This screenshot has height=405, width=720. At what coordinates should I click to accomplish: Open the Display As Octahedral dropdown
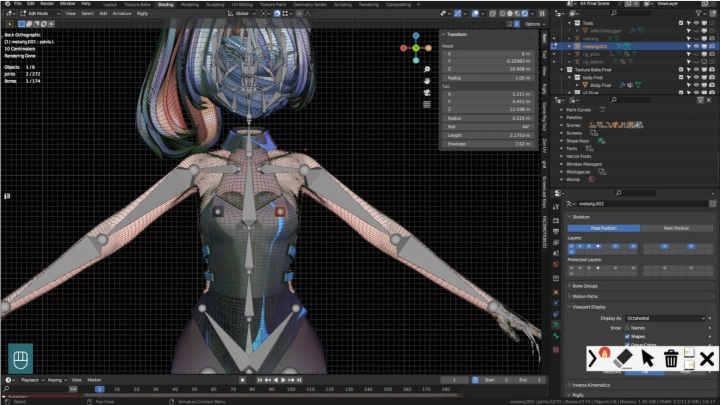tap(665, 318)
